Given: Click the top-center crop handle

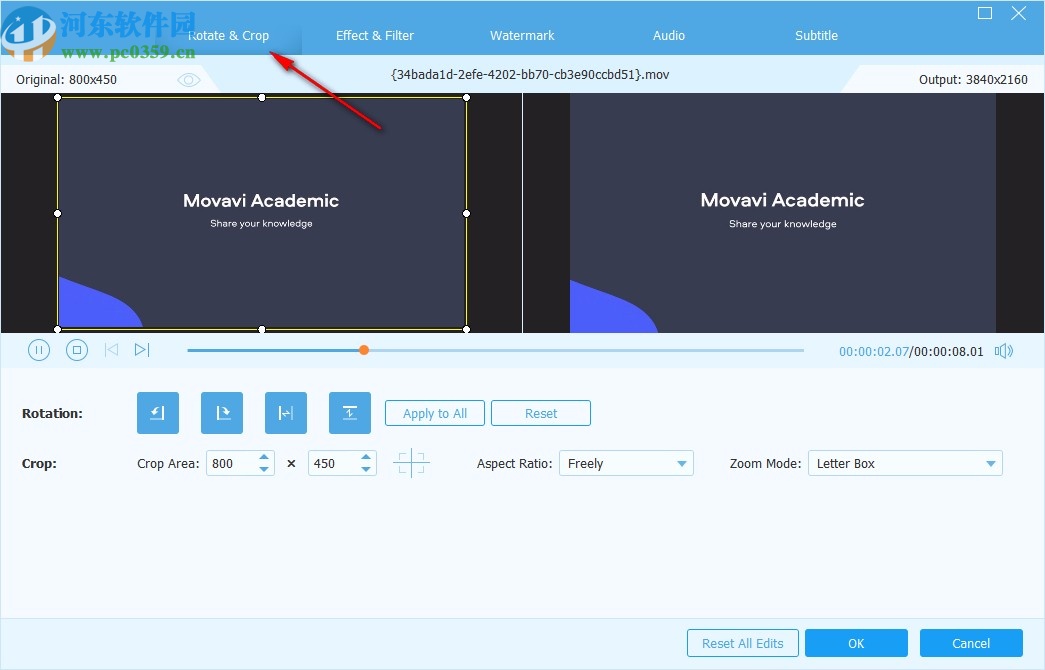Looking at the screenshot, I should point(262,97).
